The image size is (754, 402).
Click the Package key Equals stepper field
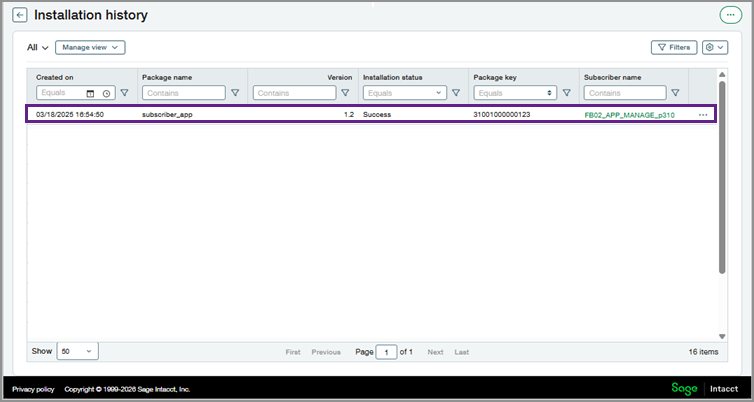515,93
